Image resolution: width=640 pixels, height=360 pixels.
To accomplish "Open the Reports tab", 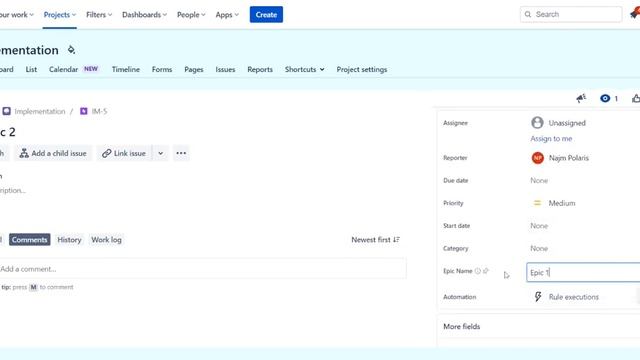I will (x=260, y=69).
